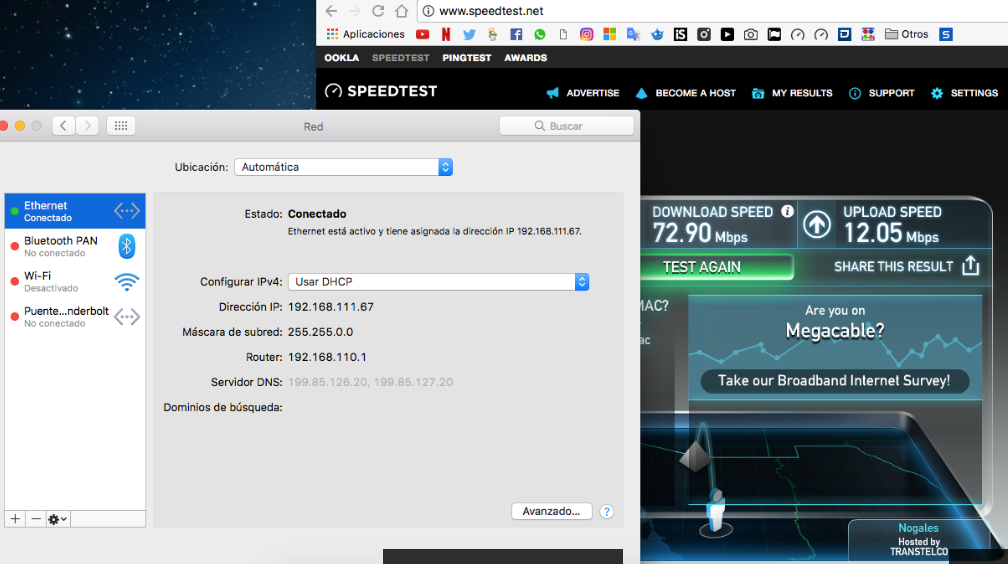Image resolution: width=1008 pixels, height=564 pixels.
Task: Open network help question mark
Action: click(606, 511)
